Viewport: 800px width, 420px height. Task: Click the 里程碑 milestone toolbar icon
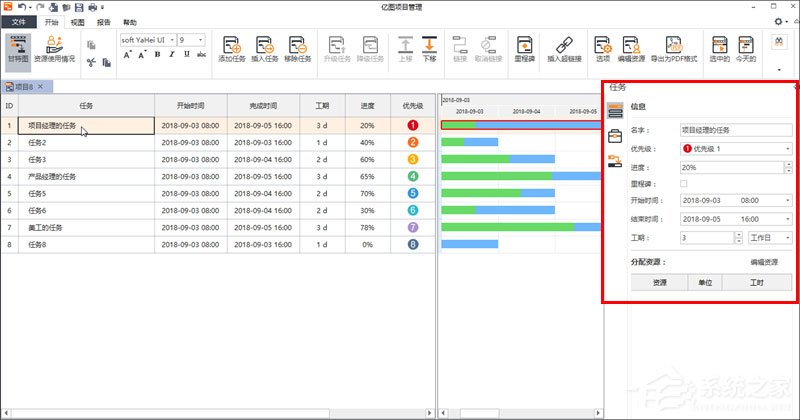point(525,46)
